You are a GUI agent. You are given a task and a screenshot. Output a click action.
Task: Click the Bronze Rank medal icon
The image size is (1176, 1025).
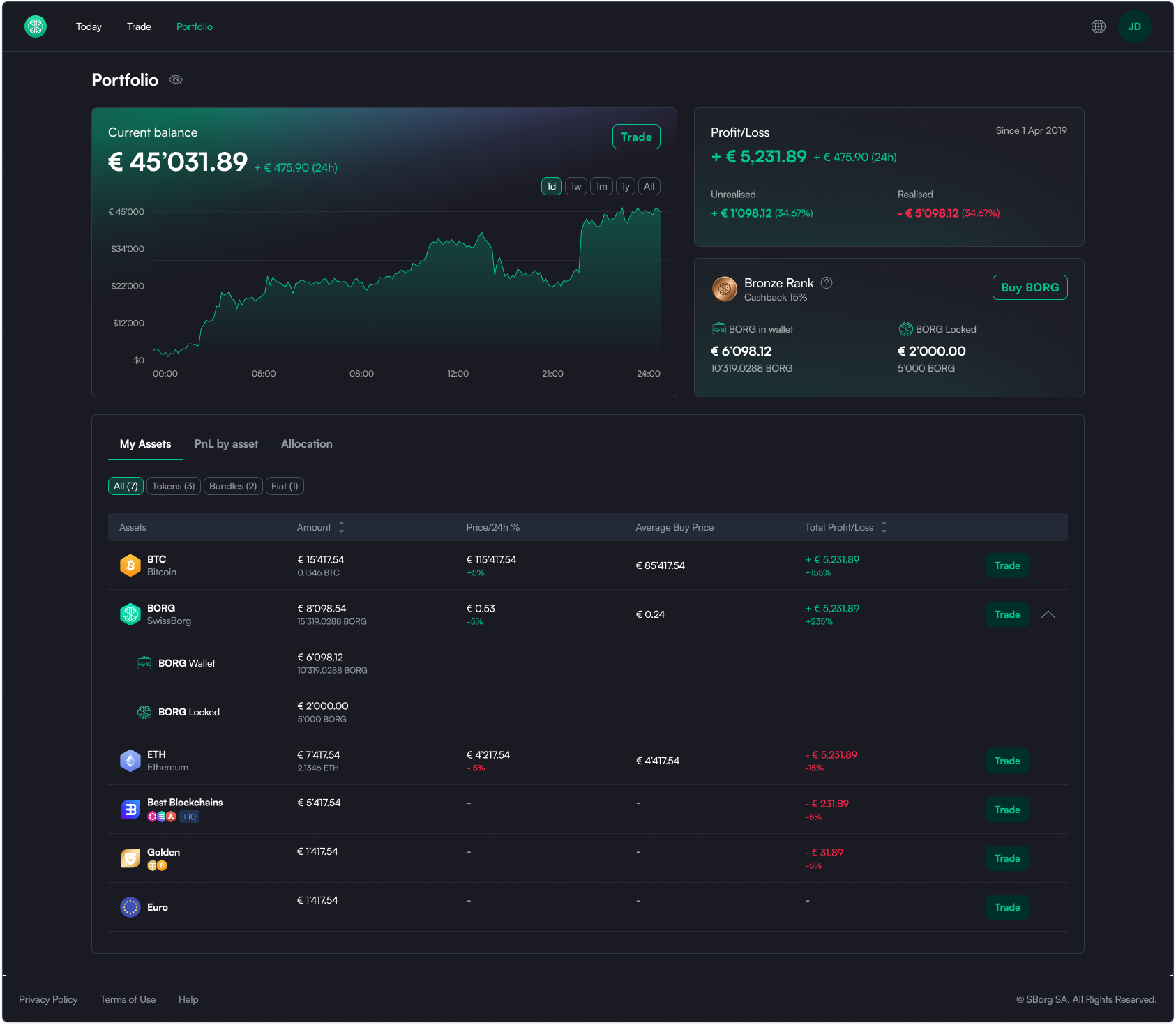click(725, 289)
